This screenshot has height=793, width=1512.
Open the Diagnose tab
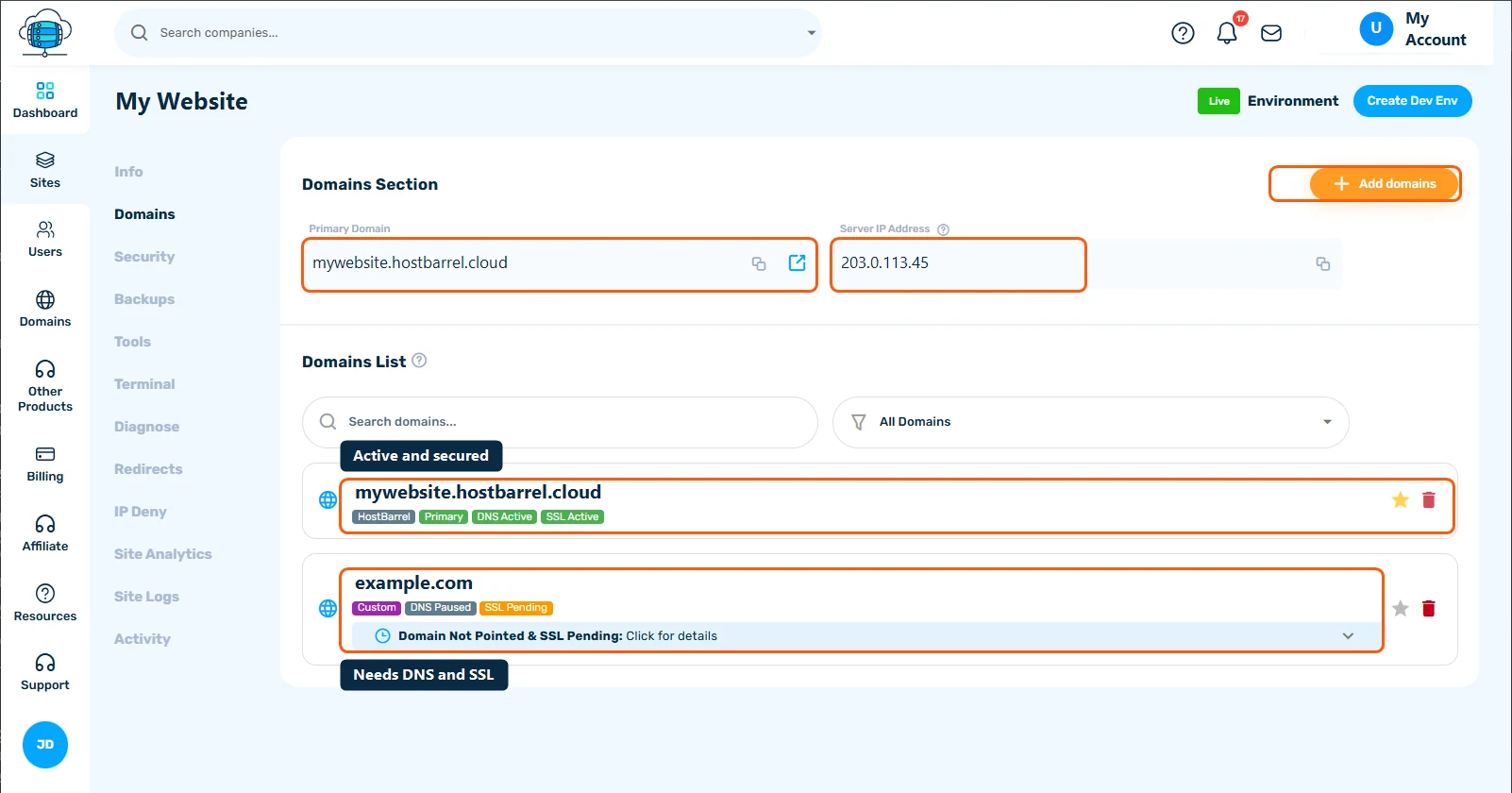(146, 427)
